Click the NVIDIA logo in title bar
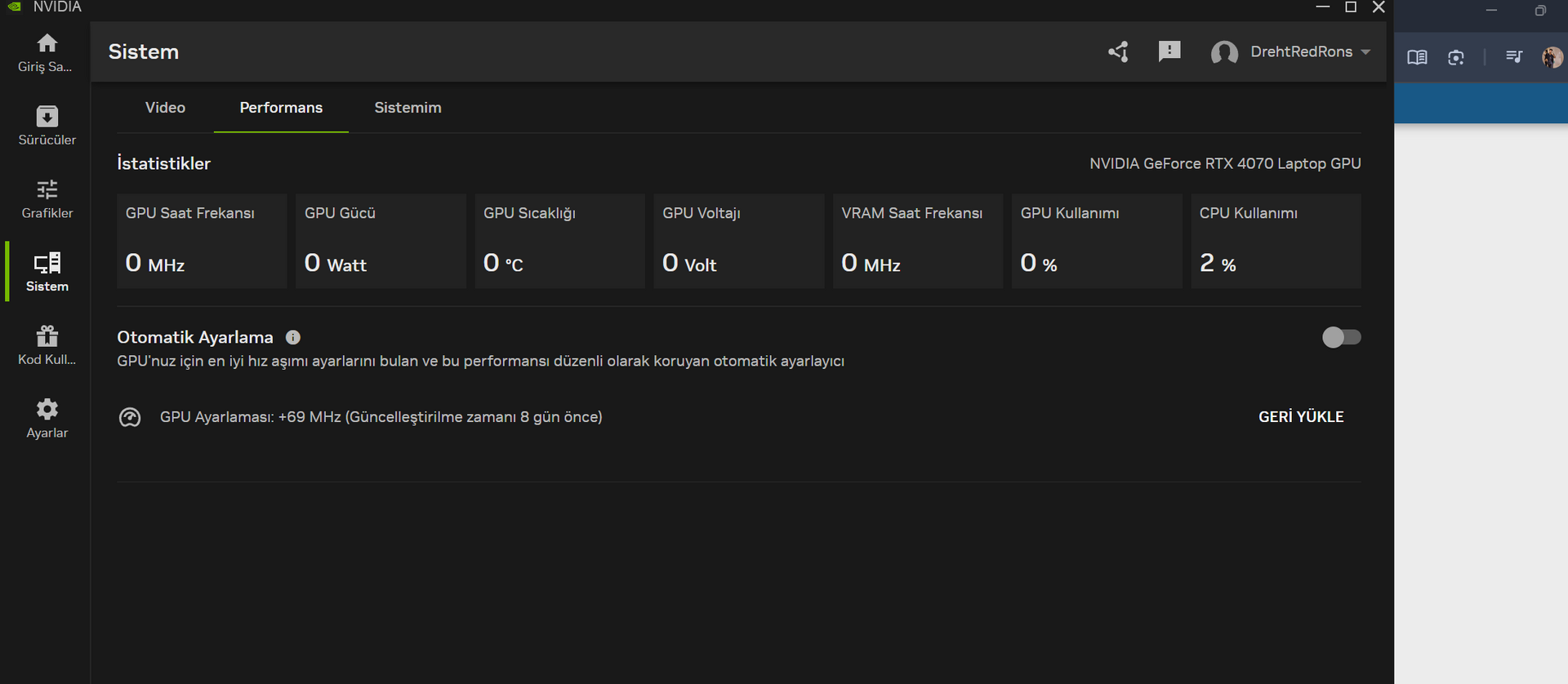Screen dimensions: 1568x684 click(14, 7)
